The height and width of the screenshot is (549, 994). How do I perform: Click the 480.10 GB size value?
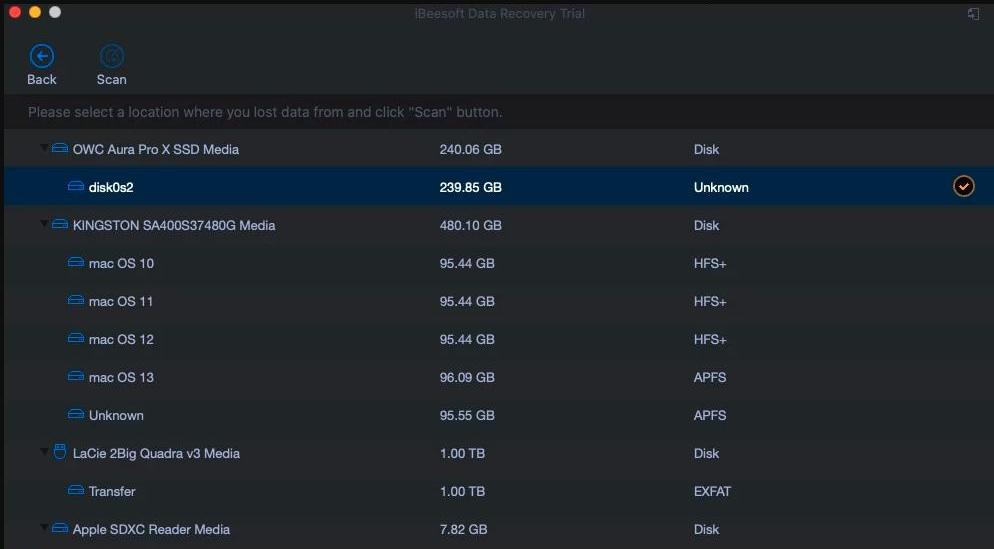coord(470,225)
